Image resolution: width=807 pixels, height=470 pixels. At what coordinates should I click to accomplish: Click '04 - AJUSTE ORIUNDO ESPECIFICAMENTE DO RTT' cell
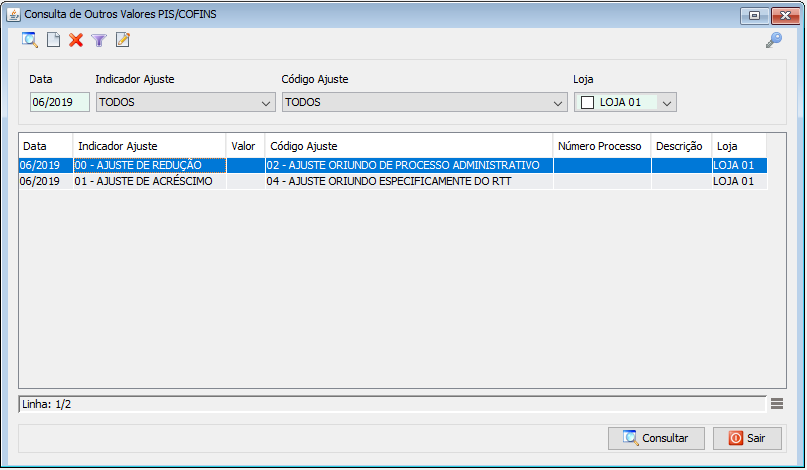[x=409, y=181]
